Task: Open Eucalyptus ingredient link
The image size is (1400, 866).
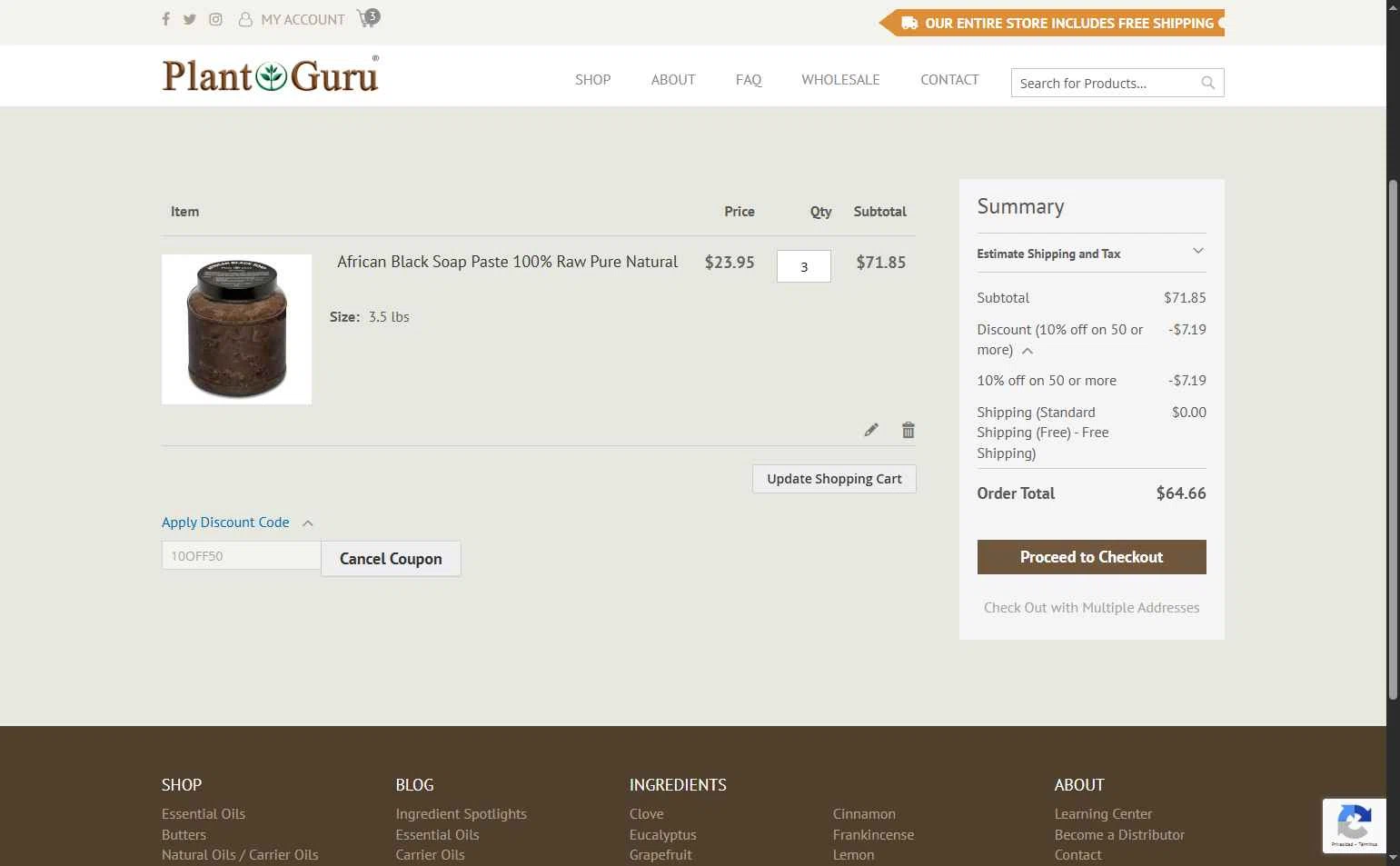Action: coord(662,834)
